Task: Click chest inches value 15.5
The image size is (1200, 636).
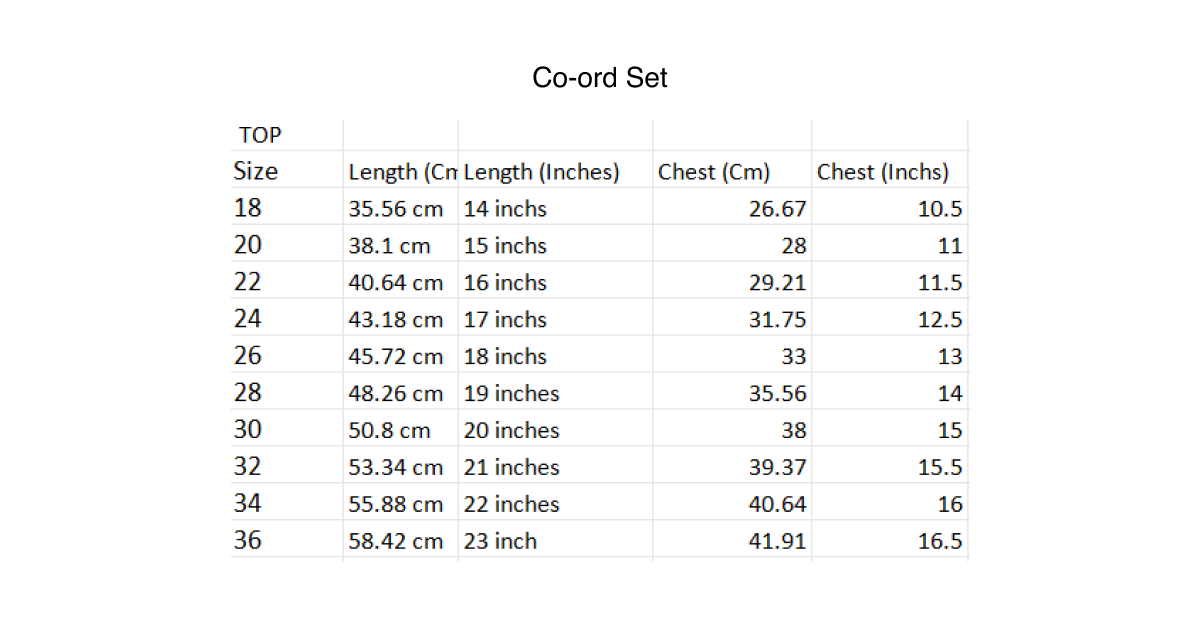Action: tap(940, 468)
